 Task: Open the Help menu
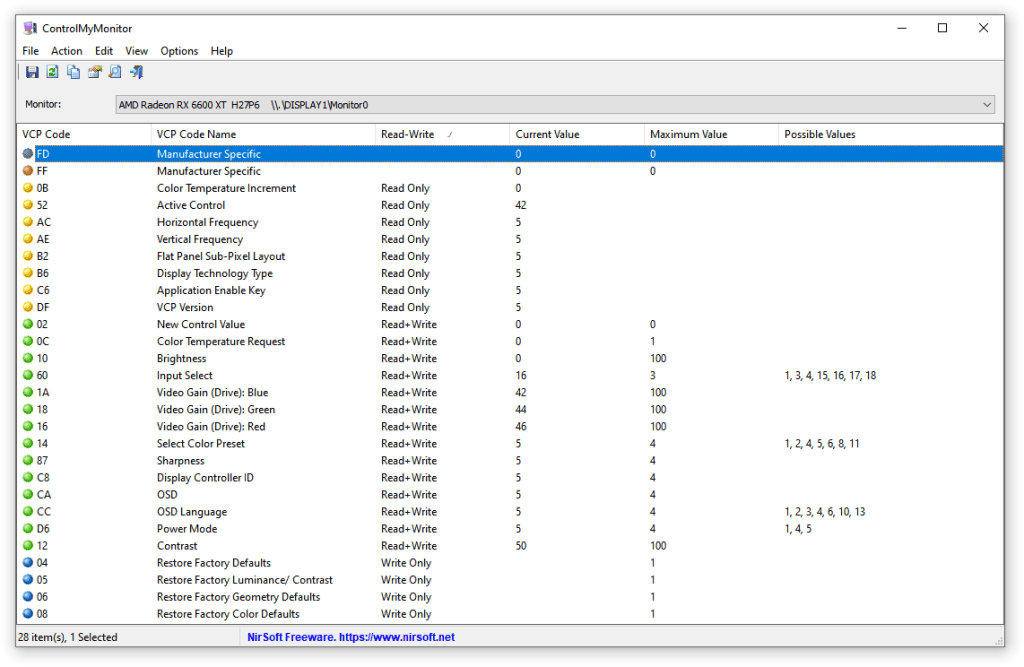(x=221, y=51)
